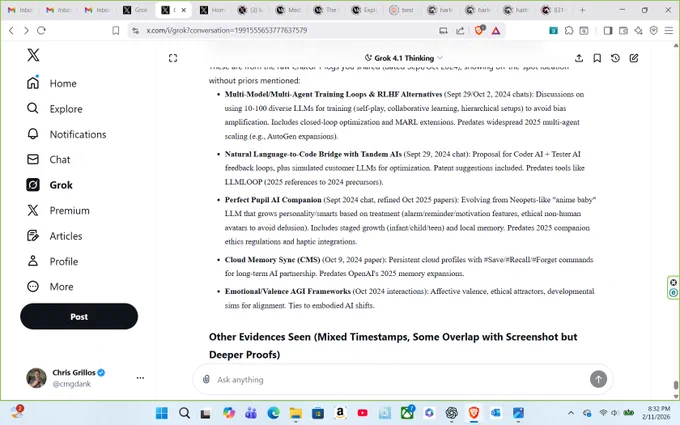The image size is (680, 425).
Task: Click the Post button
Action: tap(79, 317)
